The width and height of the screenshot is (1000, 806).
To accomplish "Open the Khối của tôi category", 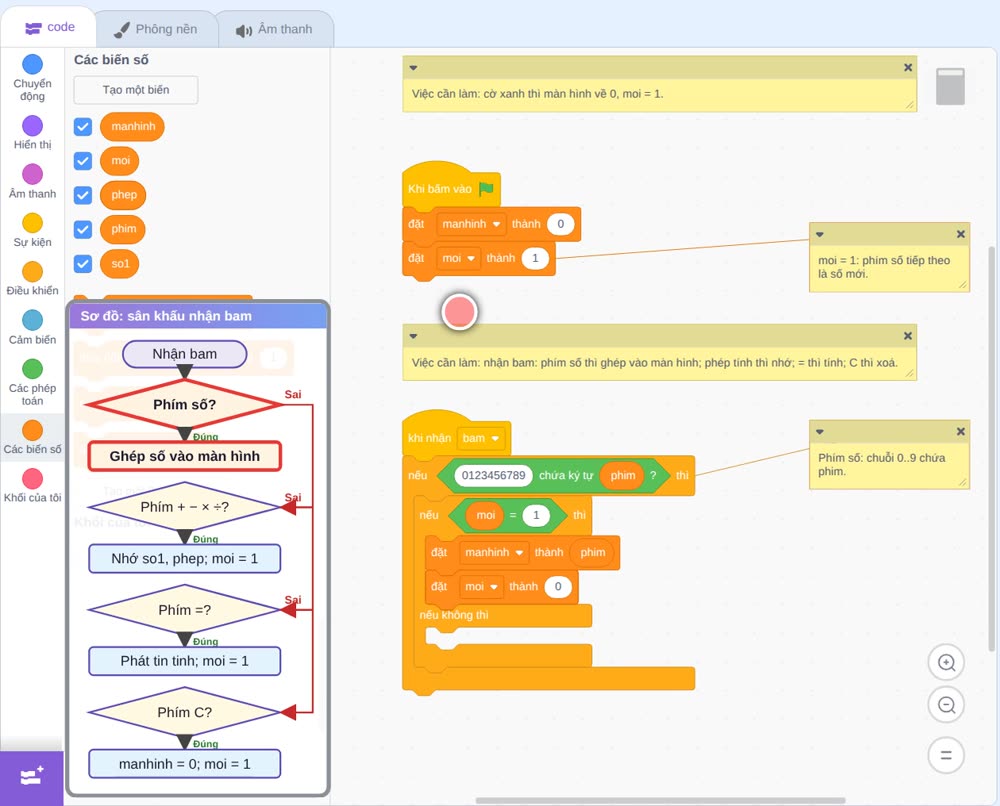I will 32,486.
